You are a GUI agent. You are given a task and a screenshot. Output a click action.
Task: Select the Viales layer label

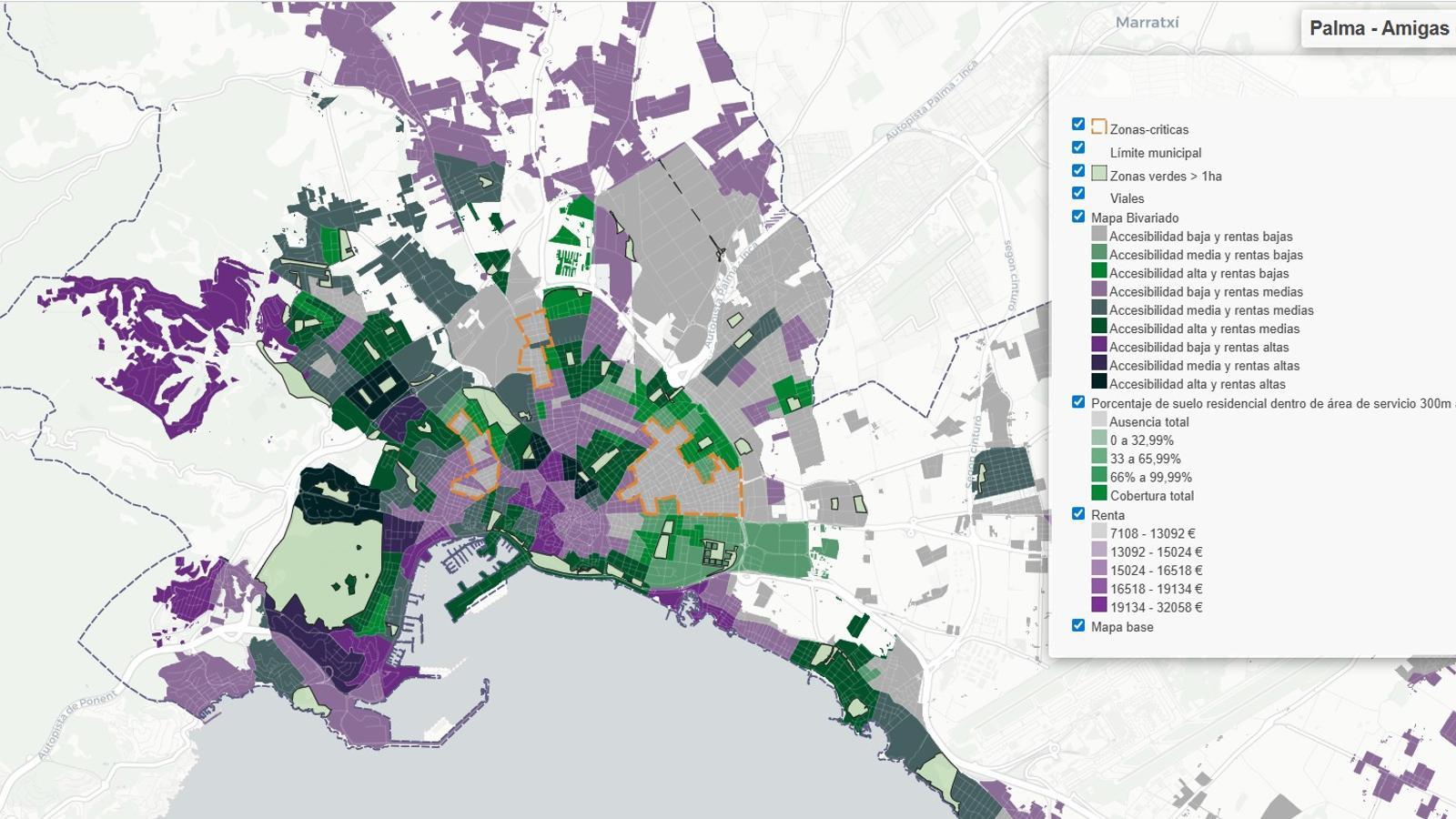pyautogui.click(x=1127, y=198)
